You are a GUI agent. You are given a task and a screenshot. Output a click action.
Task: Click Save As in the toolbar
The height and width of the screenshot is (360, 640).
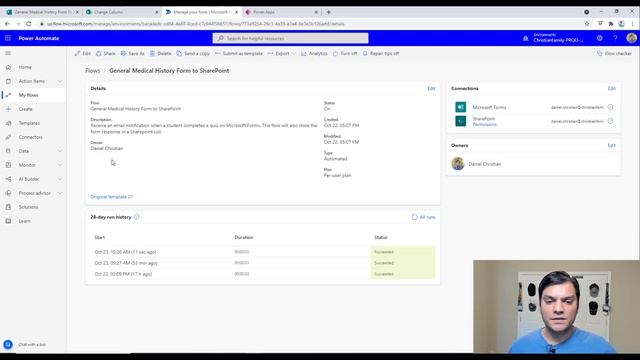pos(132,53)
